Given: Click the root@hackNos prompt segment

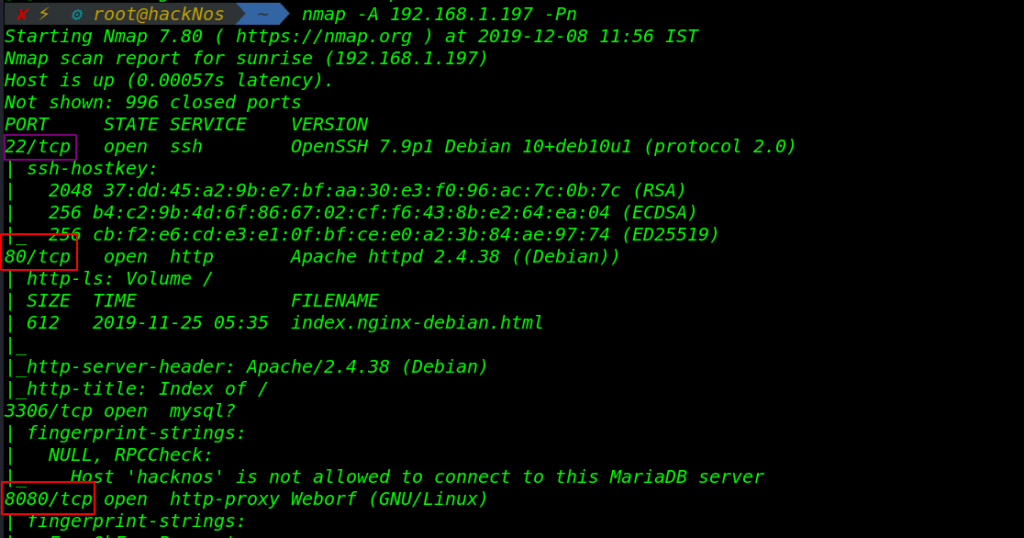Looking at the screenshot, I should pyautogui.click(x=159, y=14).
